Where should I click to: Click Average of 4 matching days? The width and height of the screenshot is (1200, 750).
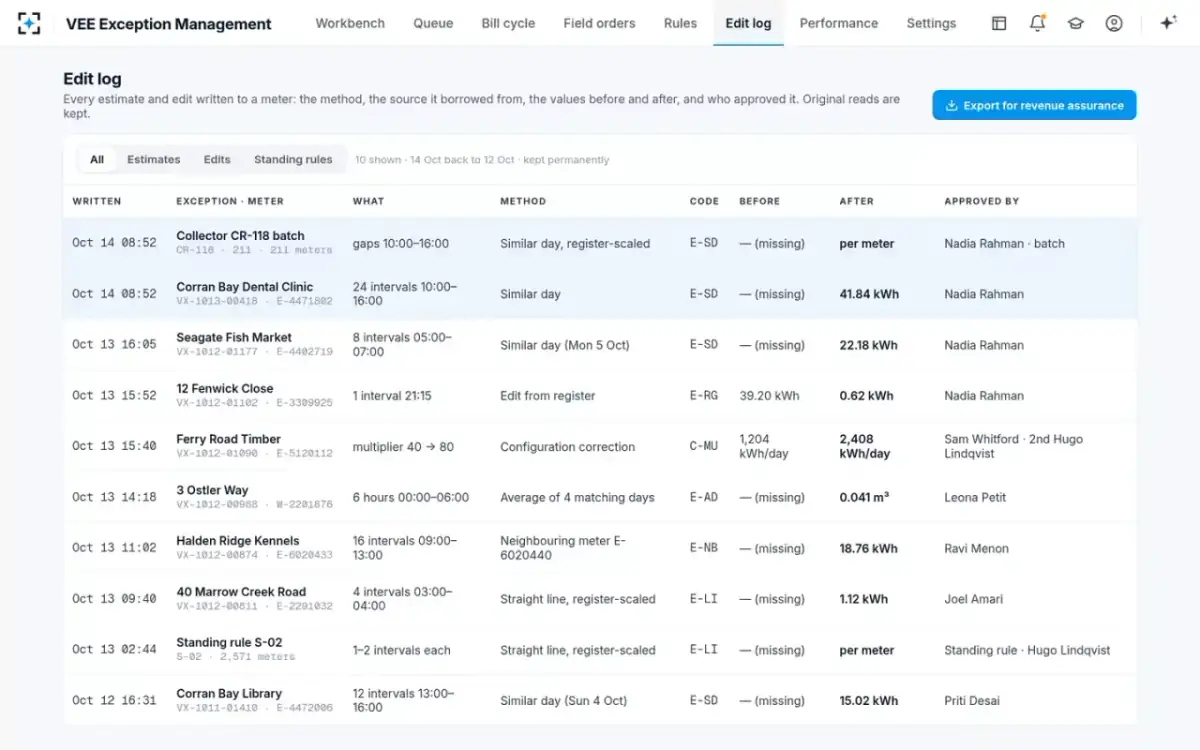(x=577, y=497)
